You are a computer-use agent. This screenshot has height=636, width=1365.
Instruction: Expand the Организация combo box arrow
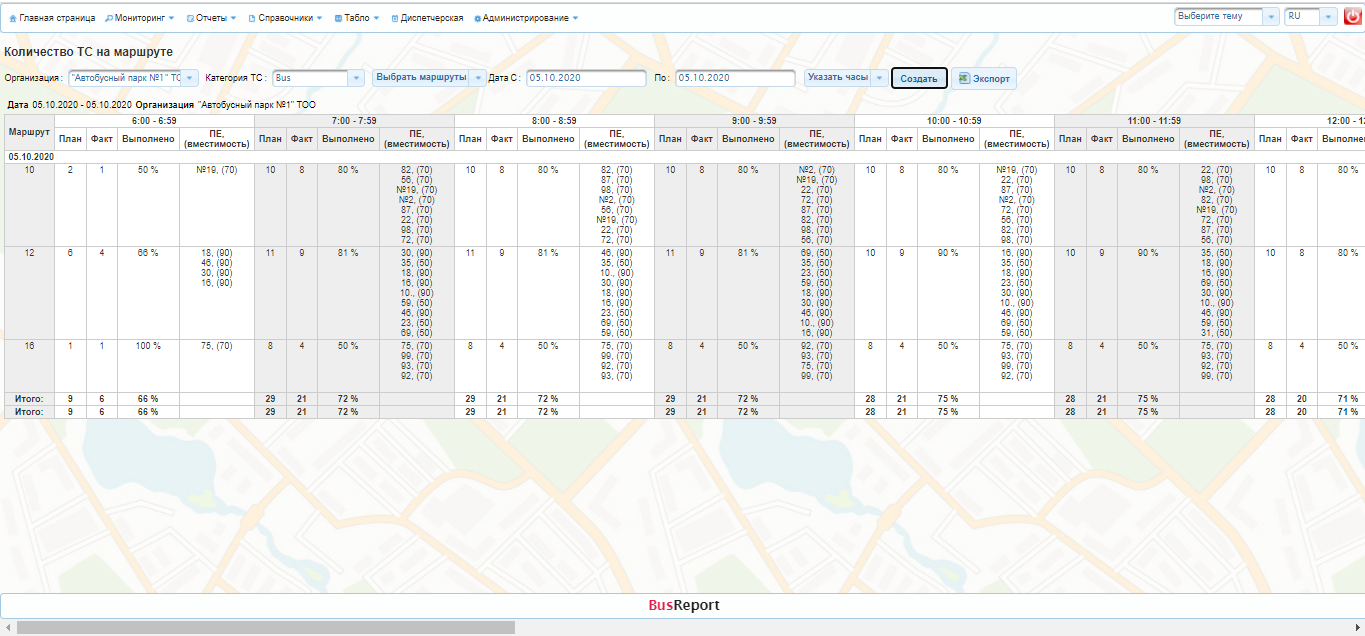click(x=190, y=78)
